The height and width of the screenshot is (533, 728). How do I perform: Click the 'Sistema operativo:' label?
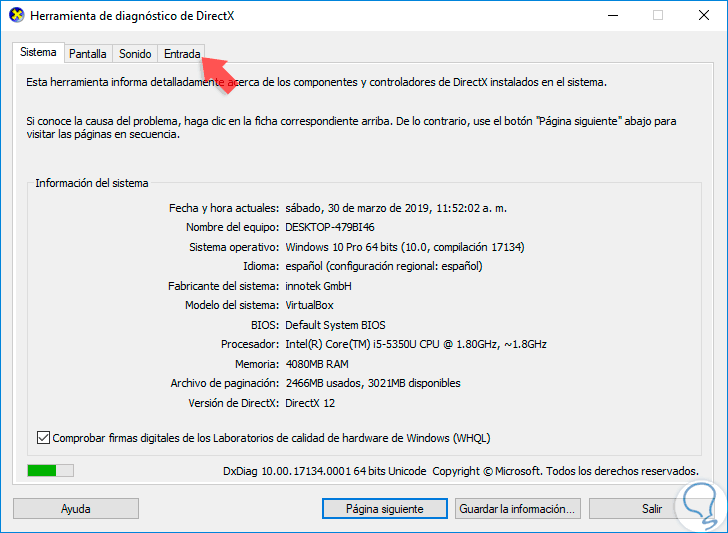point(234,247)
